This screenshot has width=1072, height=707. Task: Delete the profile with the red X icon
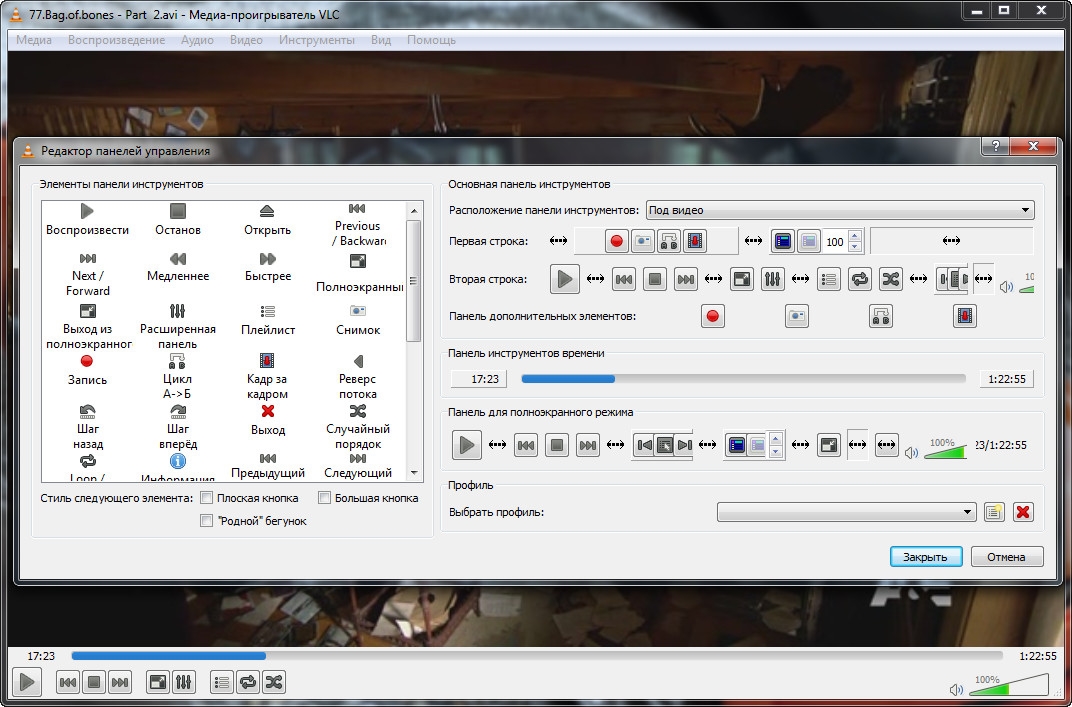(x=1022, y=512)
